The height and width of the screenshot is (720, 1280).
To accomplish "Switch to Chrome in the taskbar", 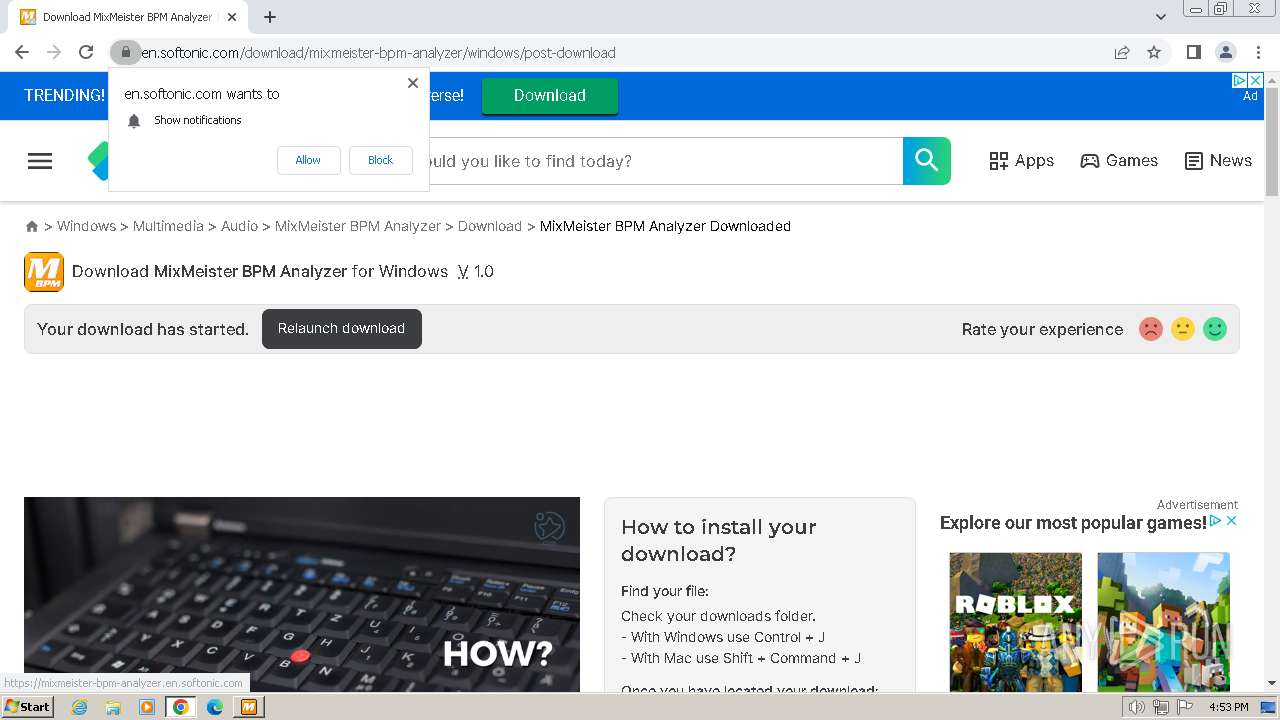I will (x=181, y=707).
